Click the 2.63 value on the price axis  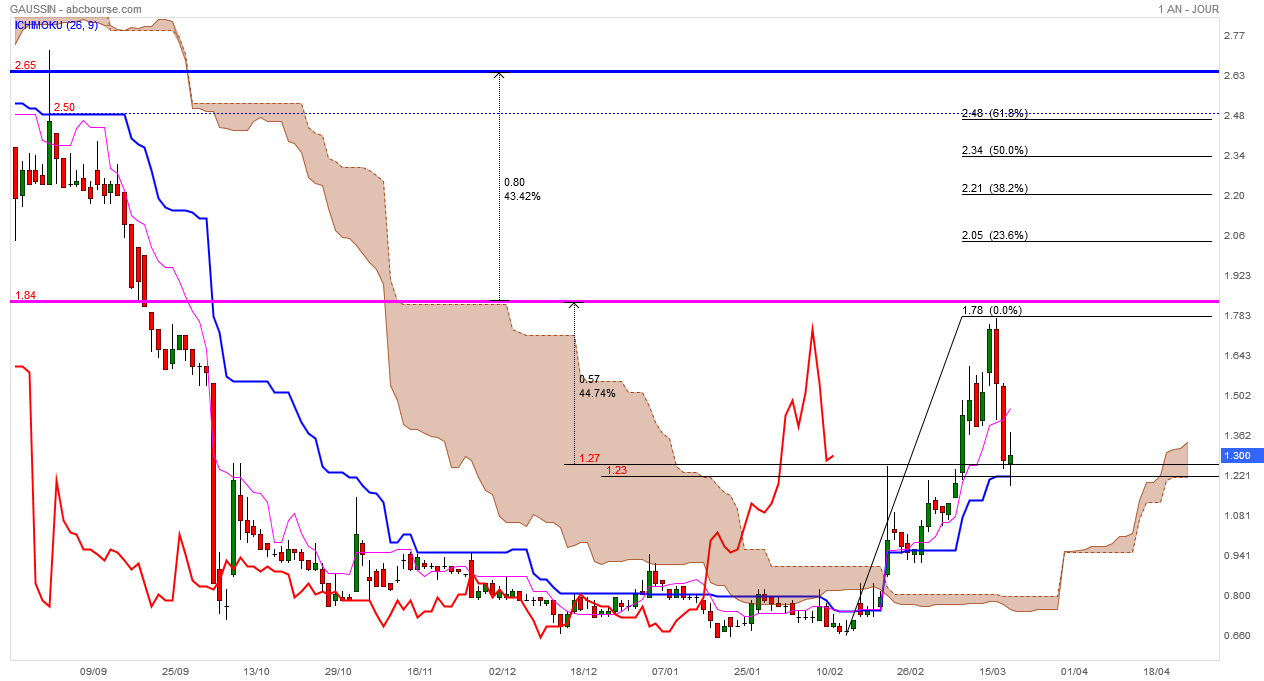click(1234, 75)
